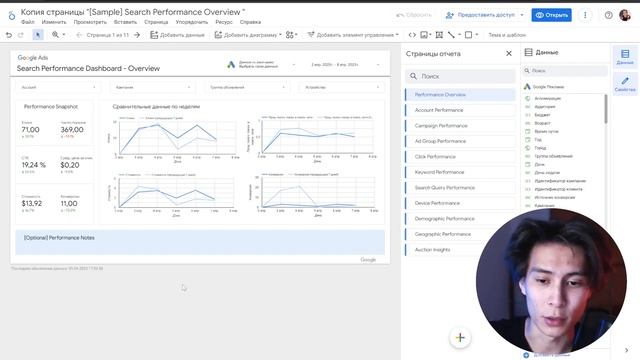Open the Ресурс menu

tap(224, 22)
